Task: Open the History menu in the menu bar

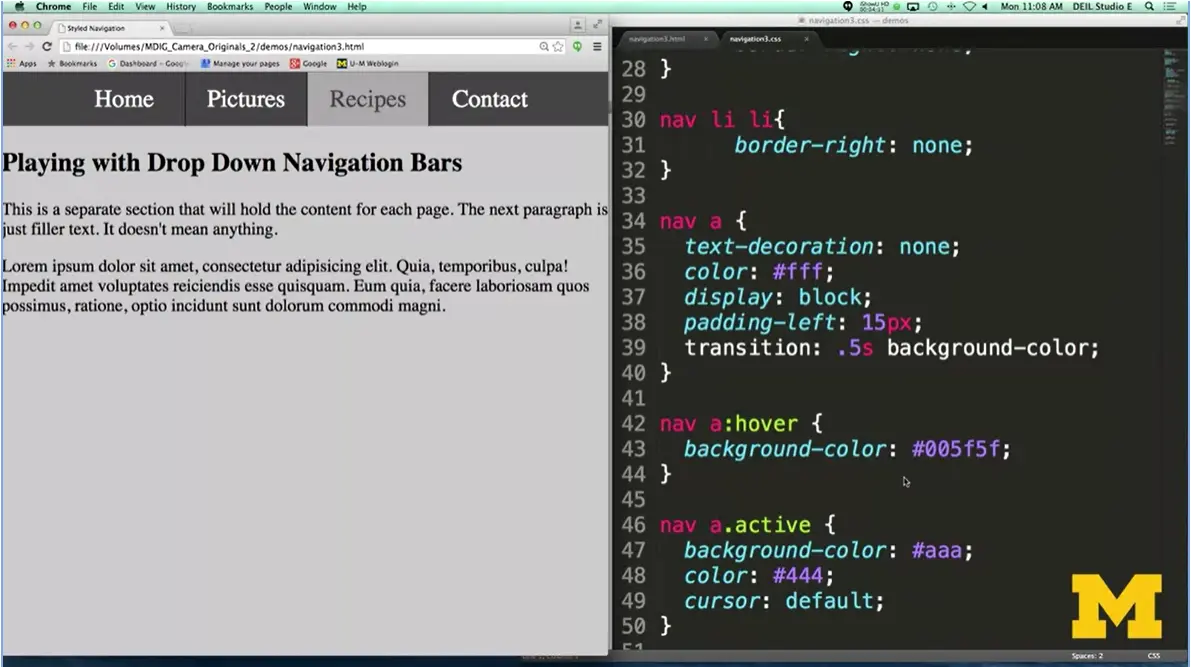Action: pos(181,6)
